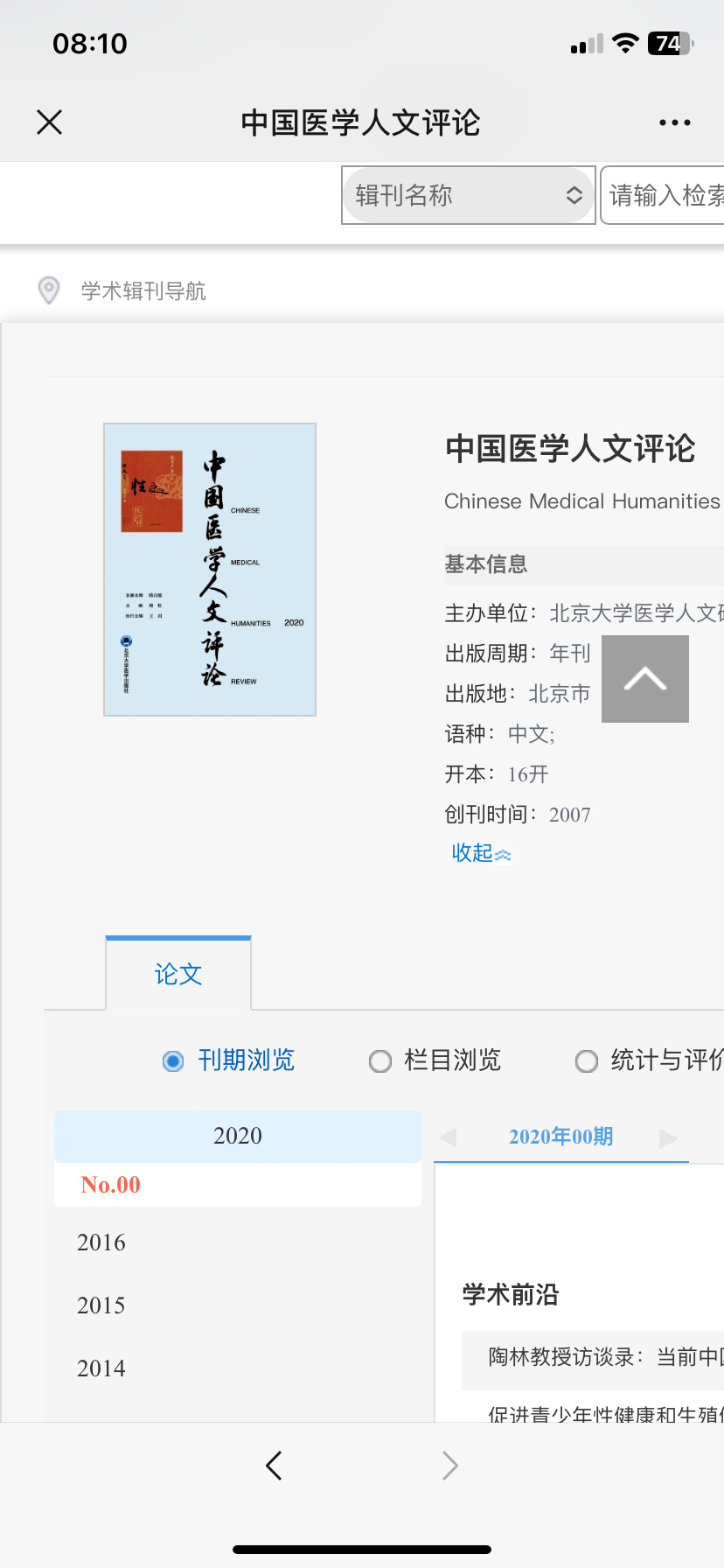Select issue No.00 under 2020
Screen dimensions: 724x1568
[111, 1185]
